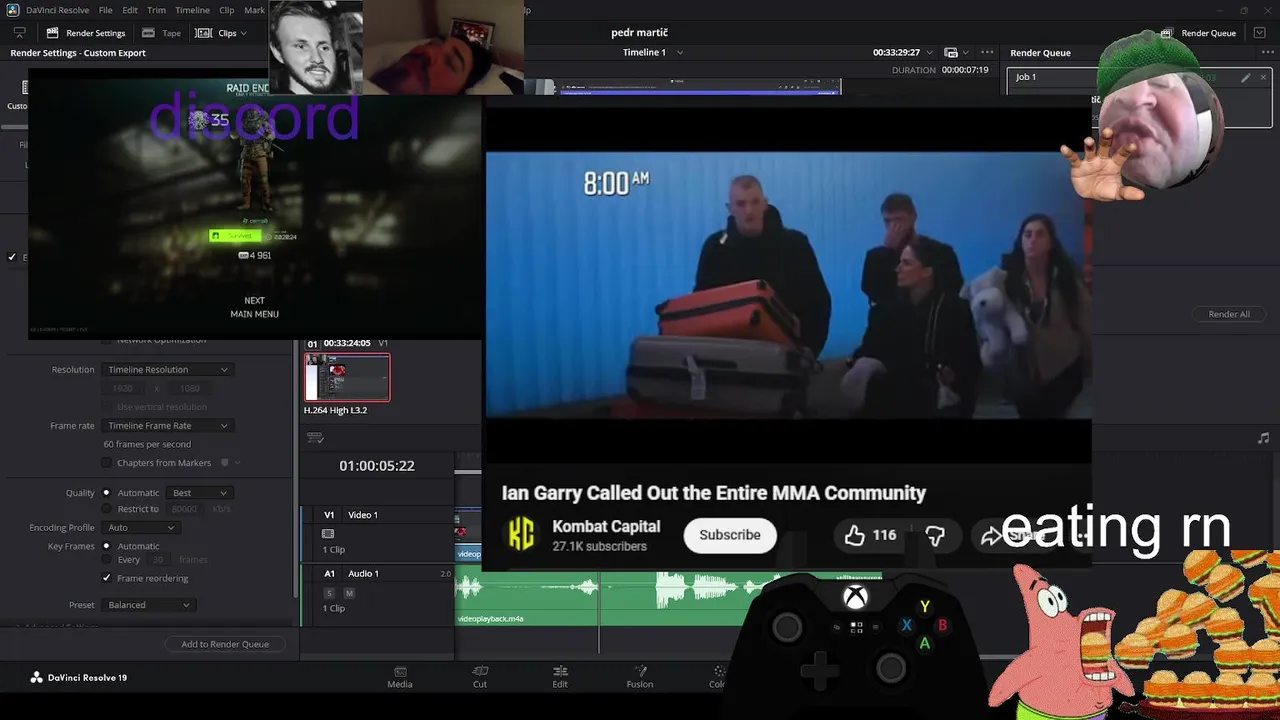Screen dimensions: 1280x720
Task: Click the chapter marker color icon
Action: (x=225, y=463)
